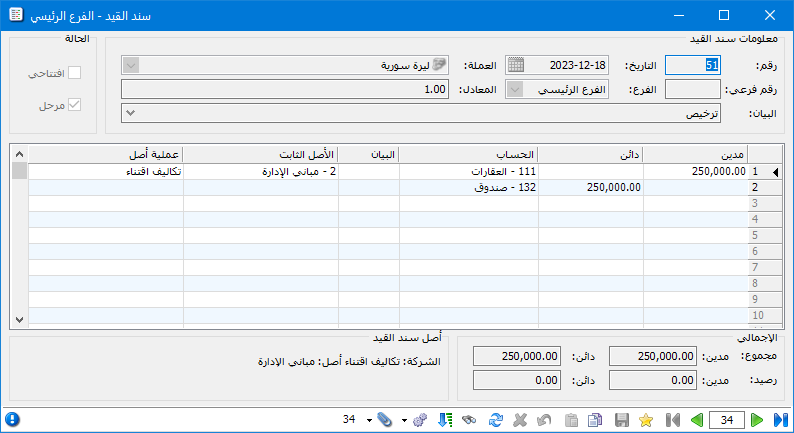The image size is (794, 433).
Task: Click the blue refresh arrows icon
Action: click(496, 420)
